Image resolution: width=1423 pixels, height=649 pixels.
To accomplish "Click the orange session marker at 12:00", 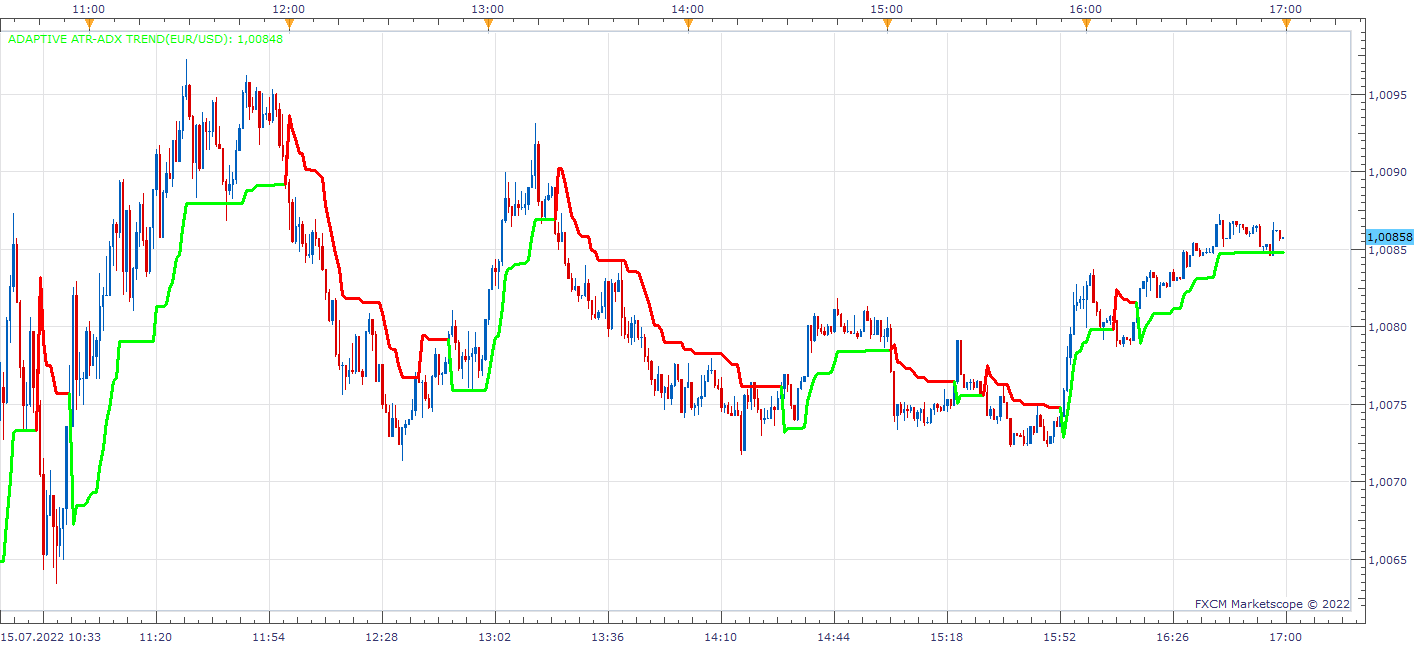I will [x=288, y=24].
